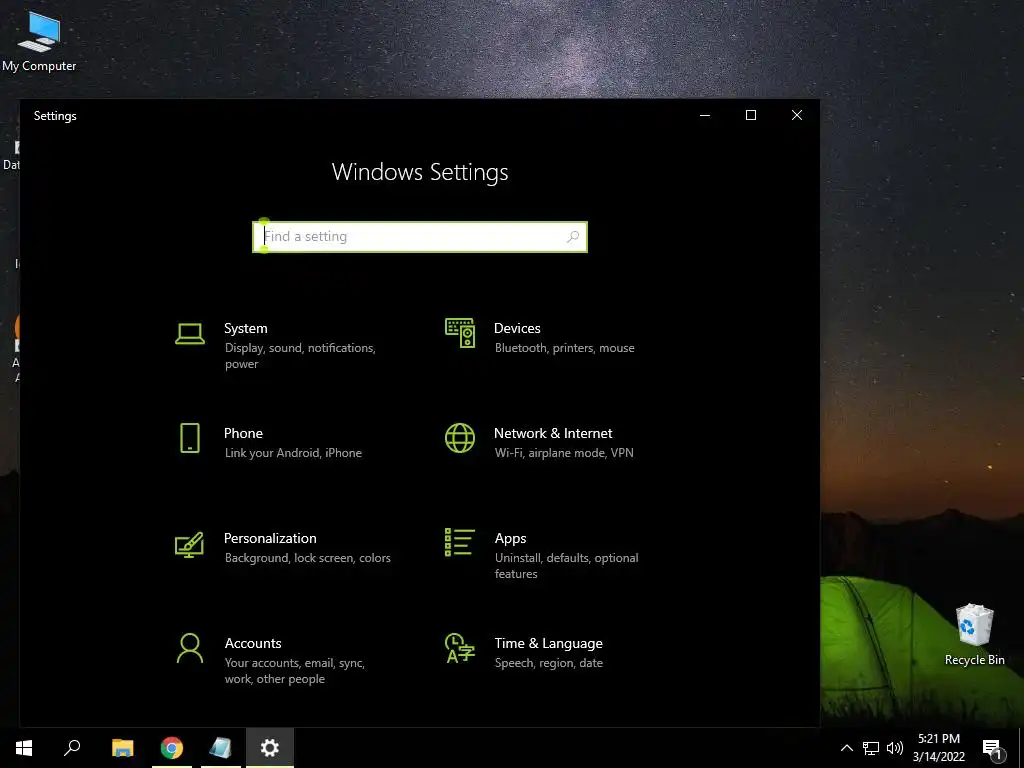Click the Accounts person icon
Viewport: 1024px width, 768px height.
point(190,648)
